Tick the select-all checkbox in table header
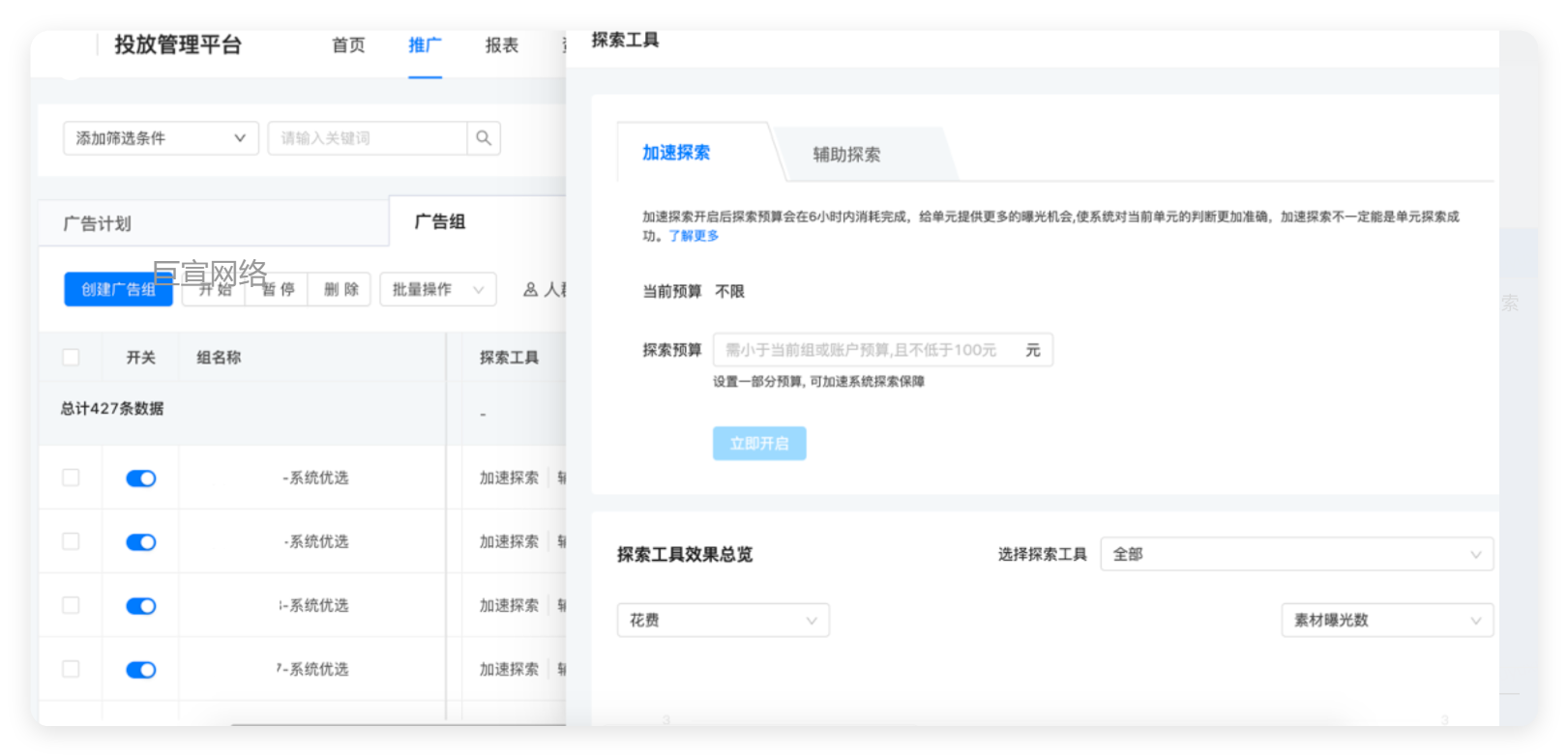1568x756 pixels. pyautogui.click(x=71, y=358)
